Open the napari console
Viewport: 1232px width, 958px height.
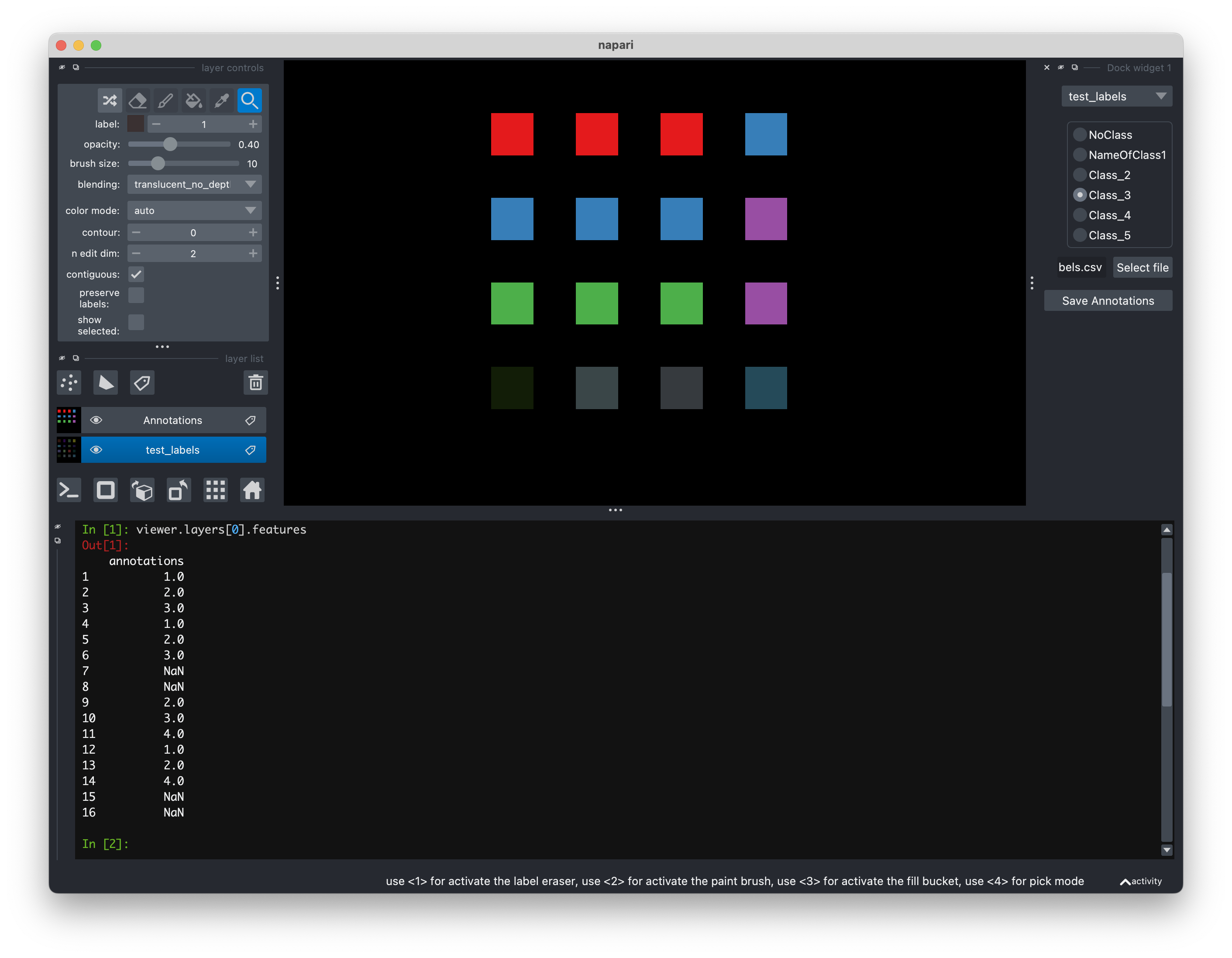[x=68, y=490]
